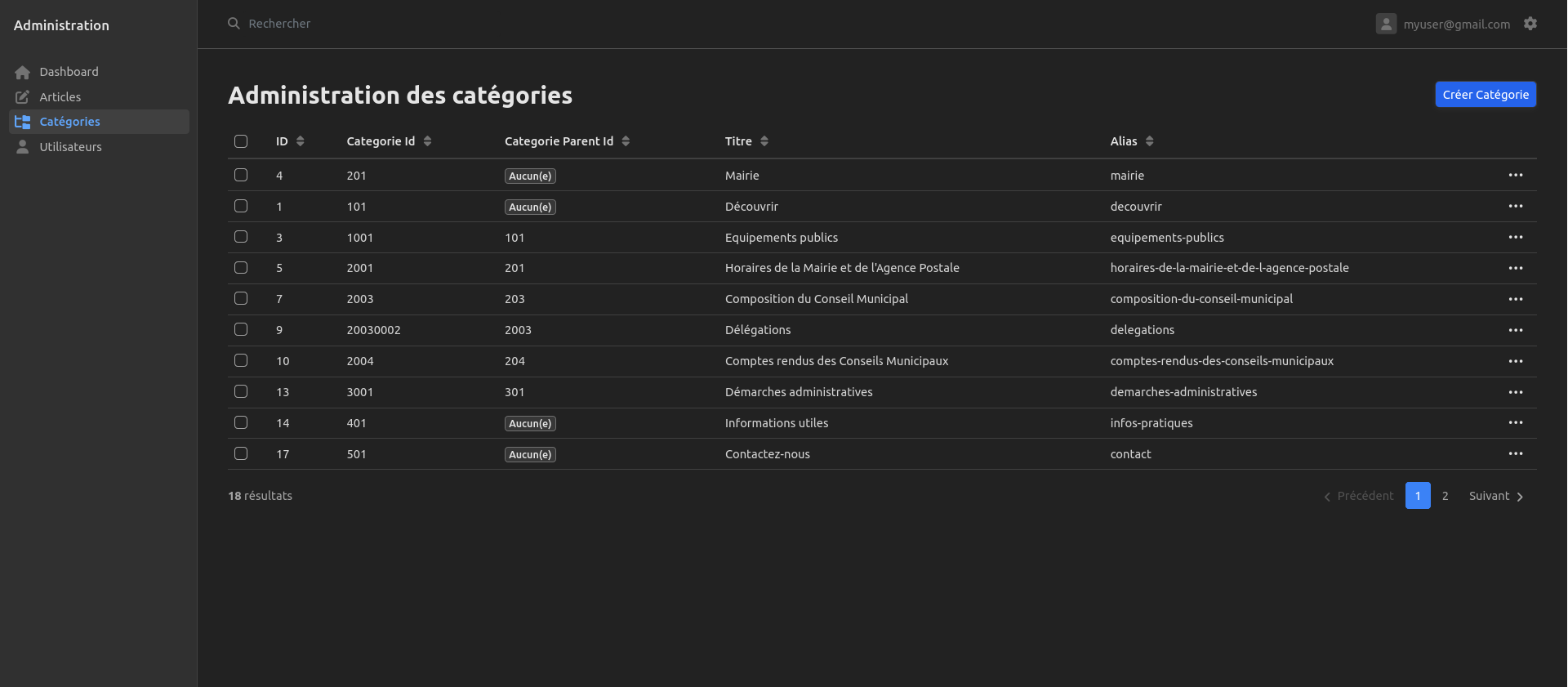The image size is (1568, 687).
Task: Open actions menu for Contactez-nous row
Action: [1516, 454]
